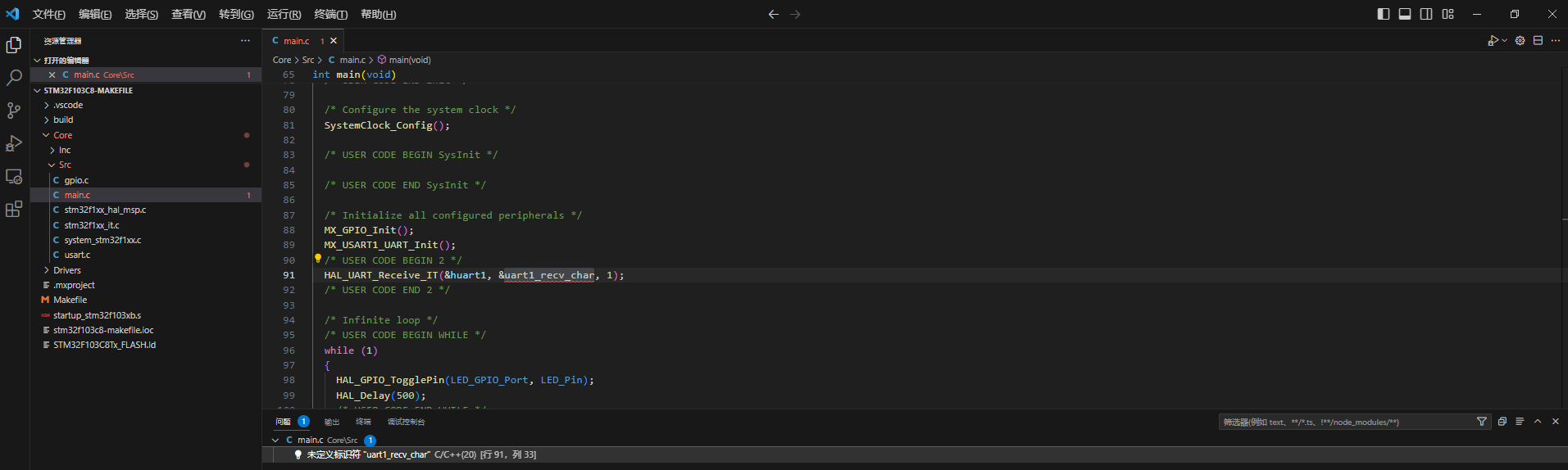Click the split editor icon

pos(1538,41)
